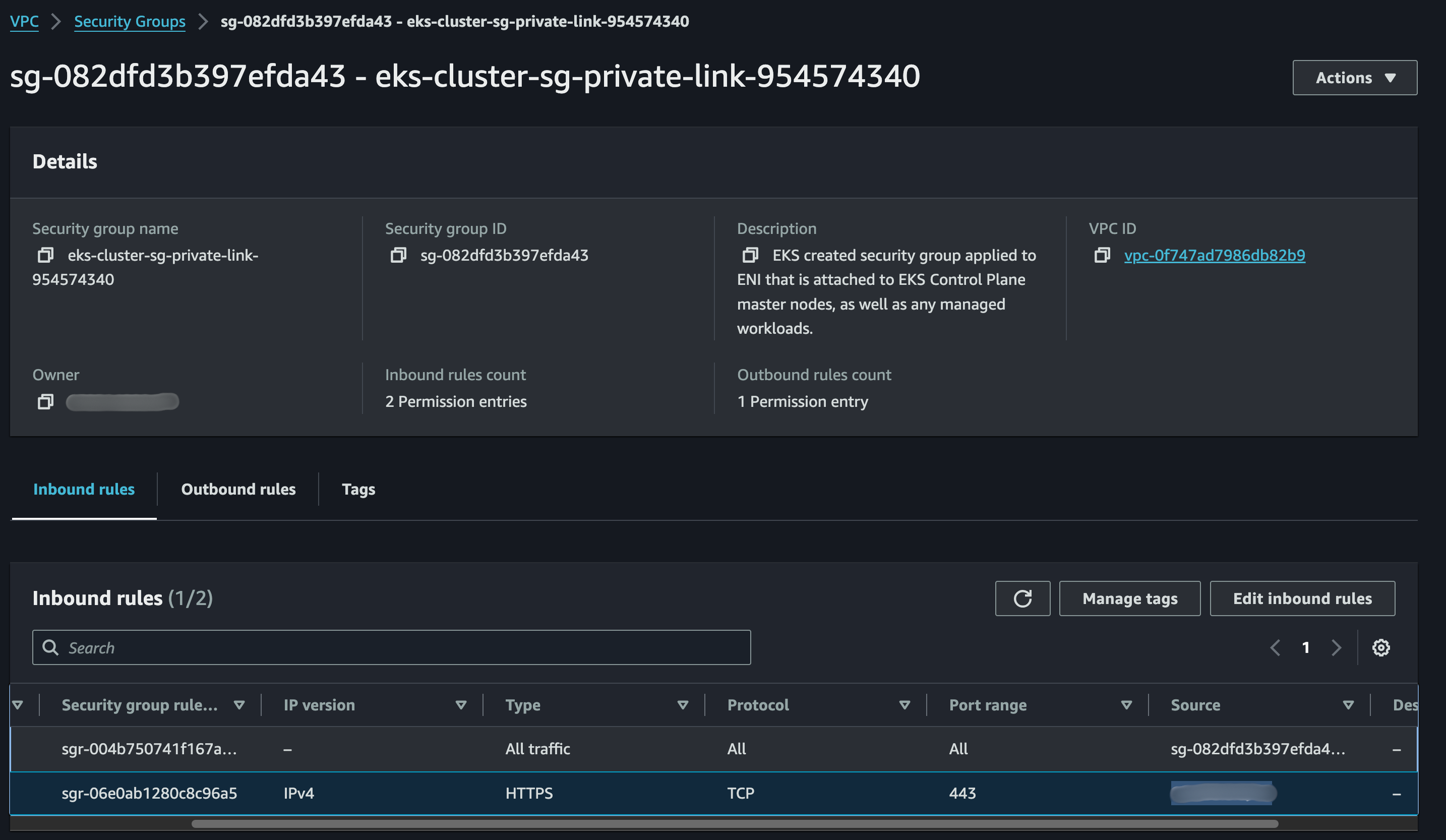The image size is (1446, 840).
Task: Sort by Security group rule ID column
Action: pyautogui.click(x=239, y=705)
